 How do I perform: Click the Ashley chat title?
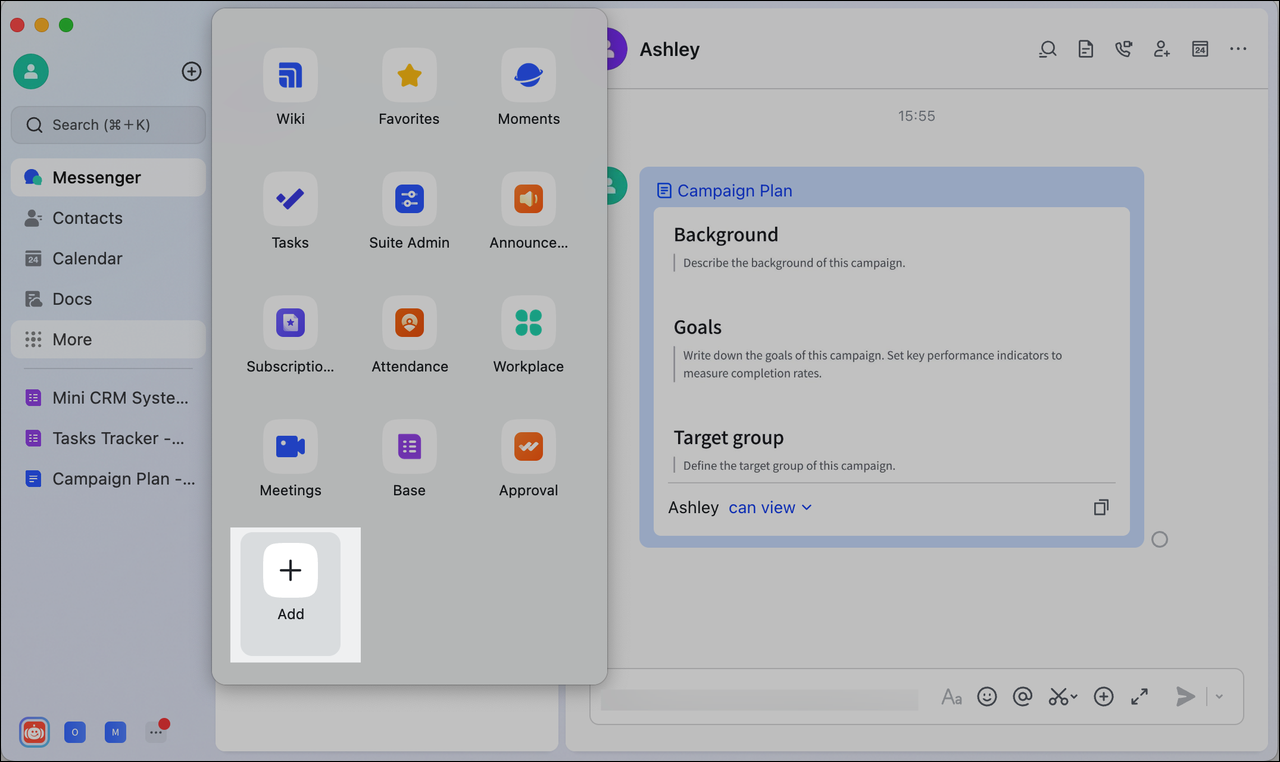669,49
